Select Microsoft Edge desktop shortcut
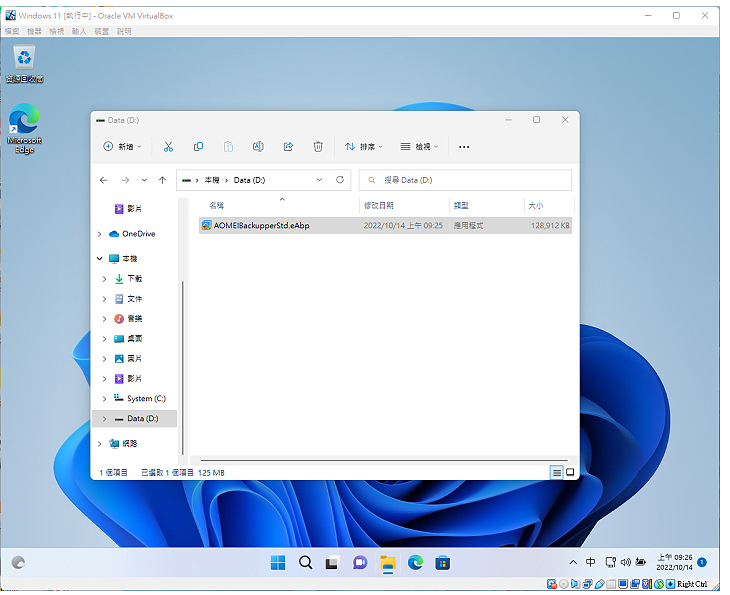This screenshot has width=730, height=595. click(x=24, y=129)
